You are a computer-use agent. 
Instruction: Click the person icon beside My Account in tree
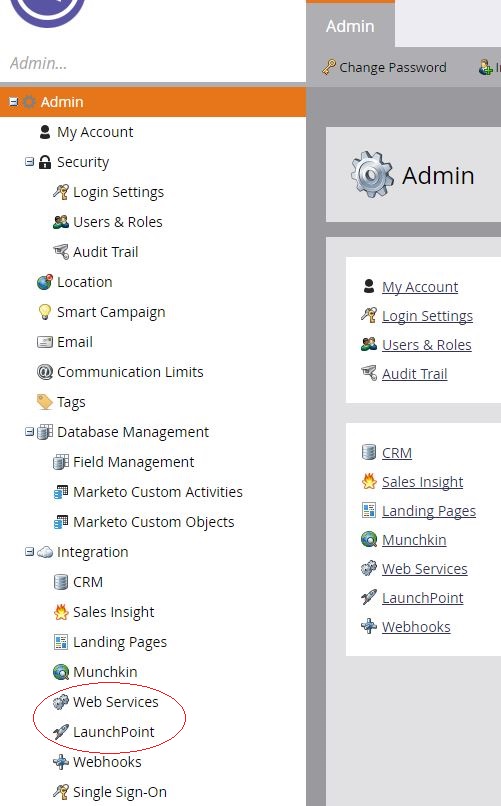pyautogui.click(x=45, y=132)
